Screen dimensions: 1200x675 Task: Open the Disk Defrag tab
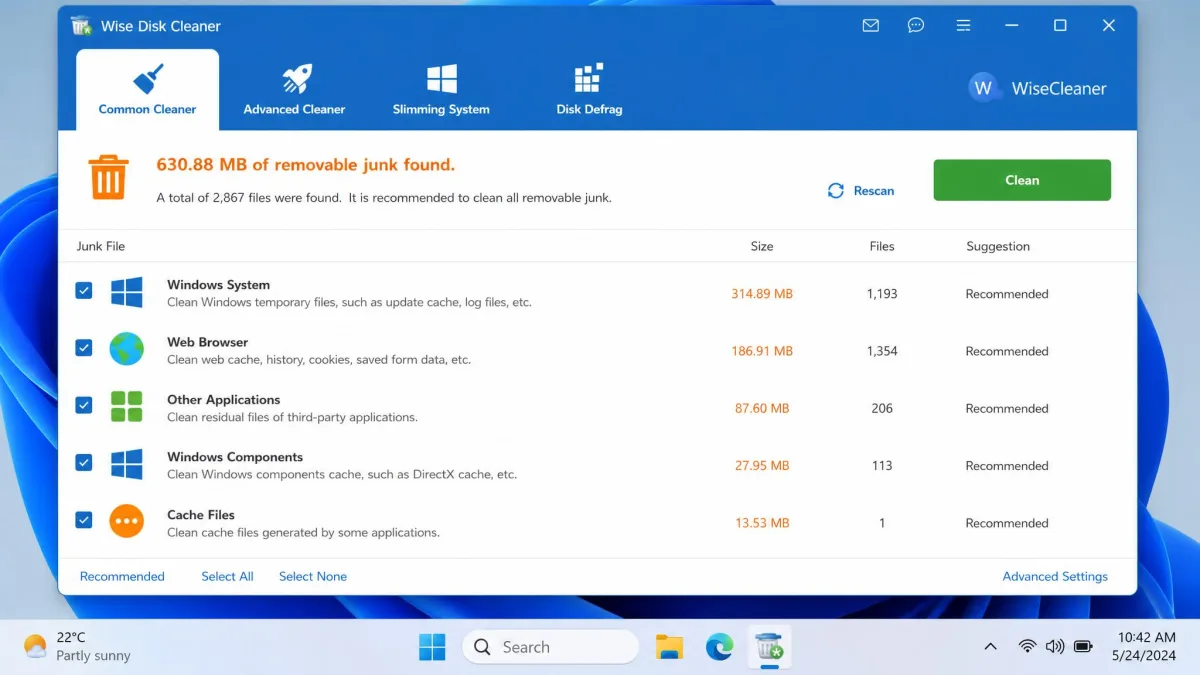coord(589,89)
